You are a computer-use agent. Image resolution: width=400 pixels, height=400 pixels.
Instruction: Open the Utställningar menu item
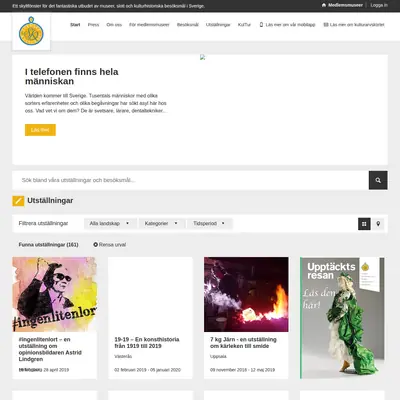218,25
